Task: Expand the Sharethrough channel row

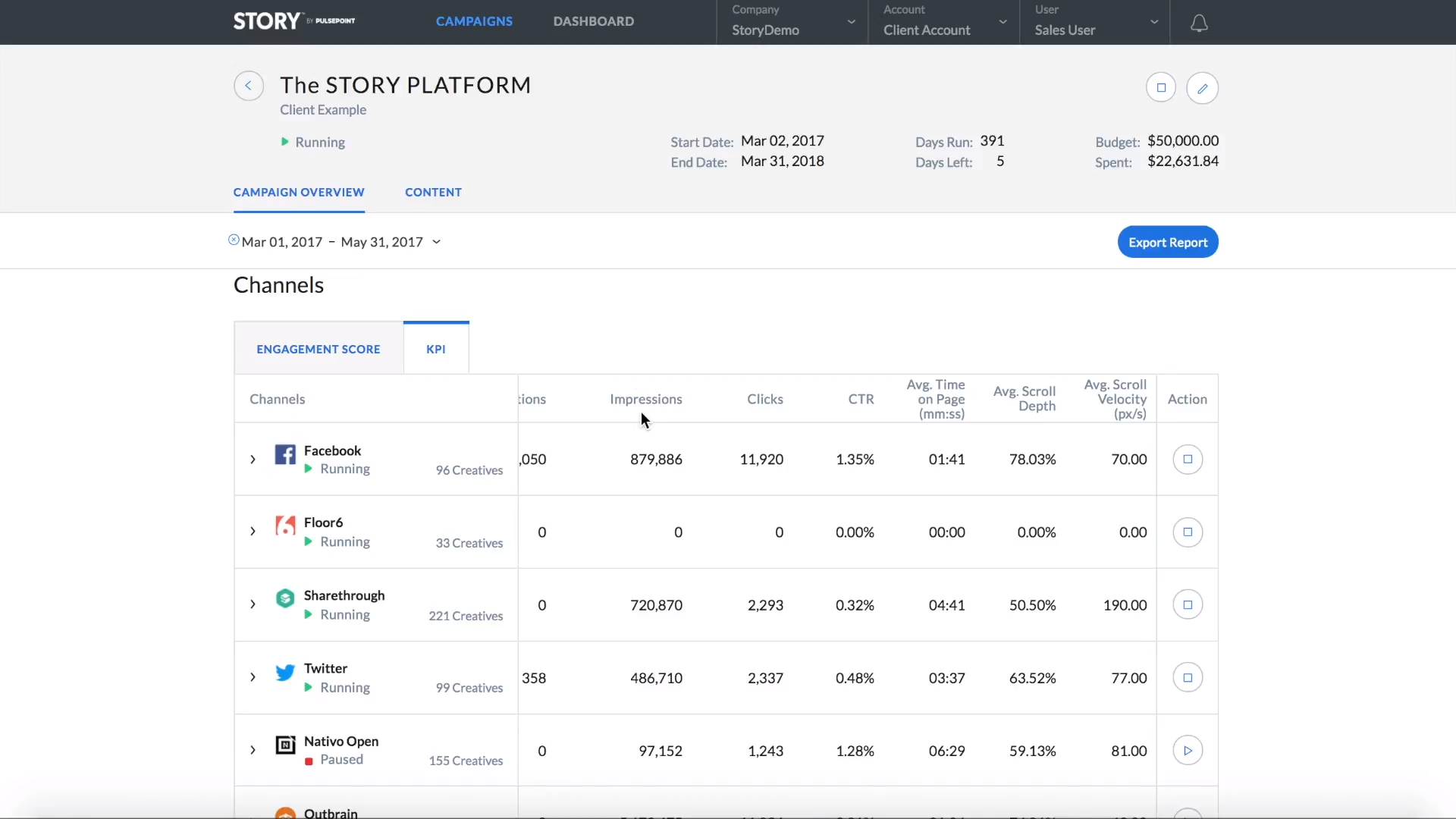Action: click(253, 604)
